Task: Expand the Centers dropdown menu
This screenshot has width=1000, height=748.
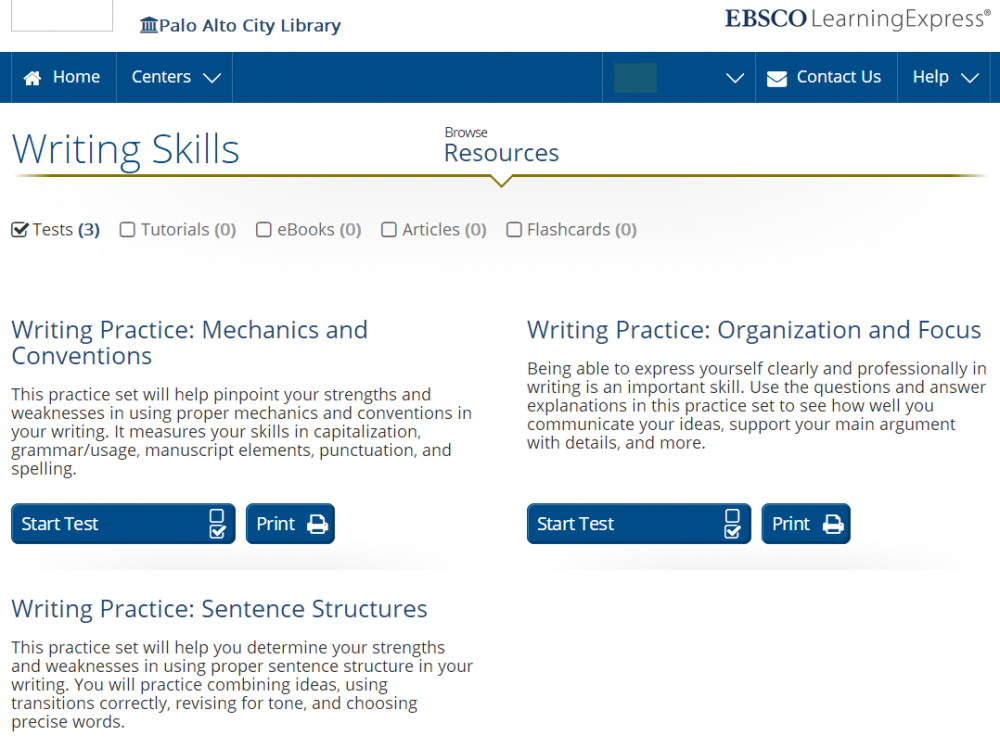Action: 175,77
